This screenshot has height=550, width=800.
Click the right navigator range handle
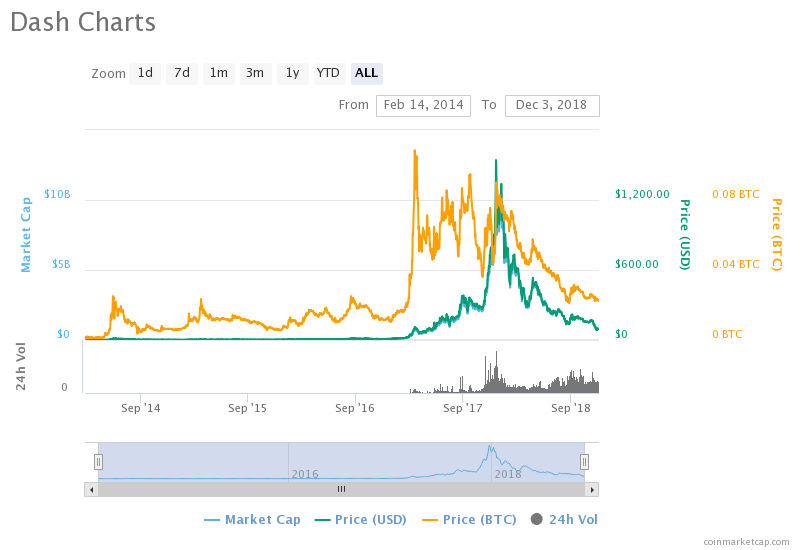click(x=584, y=461)
